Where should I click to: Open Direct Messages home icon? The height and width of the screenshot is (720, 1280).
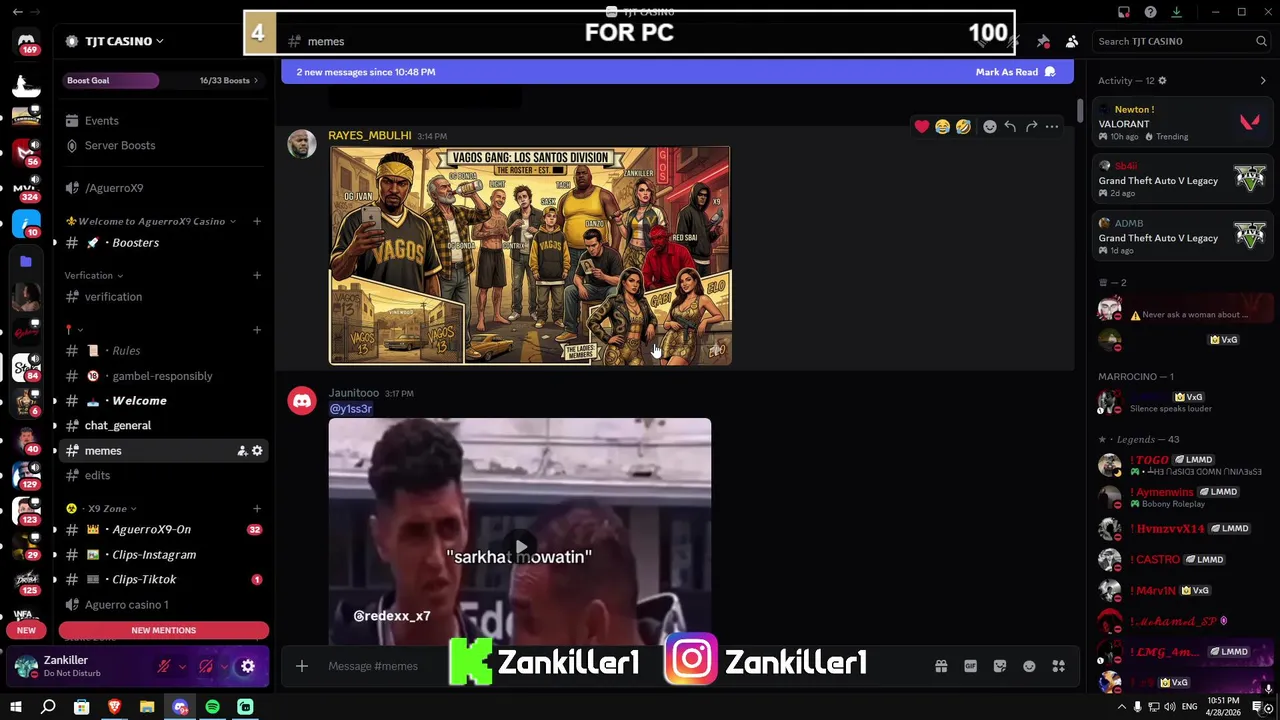point(26,43)
